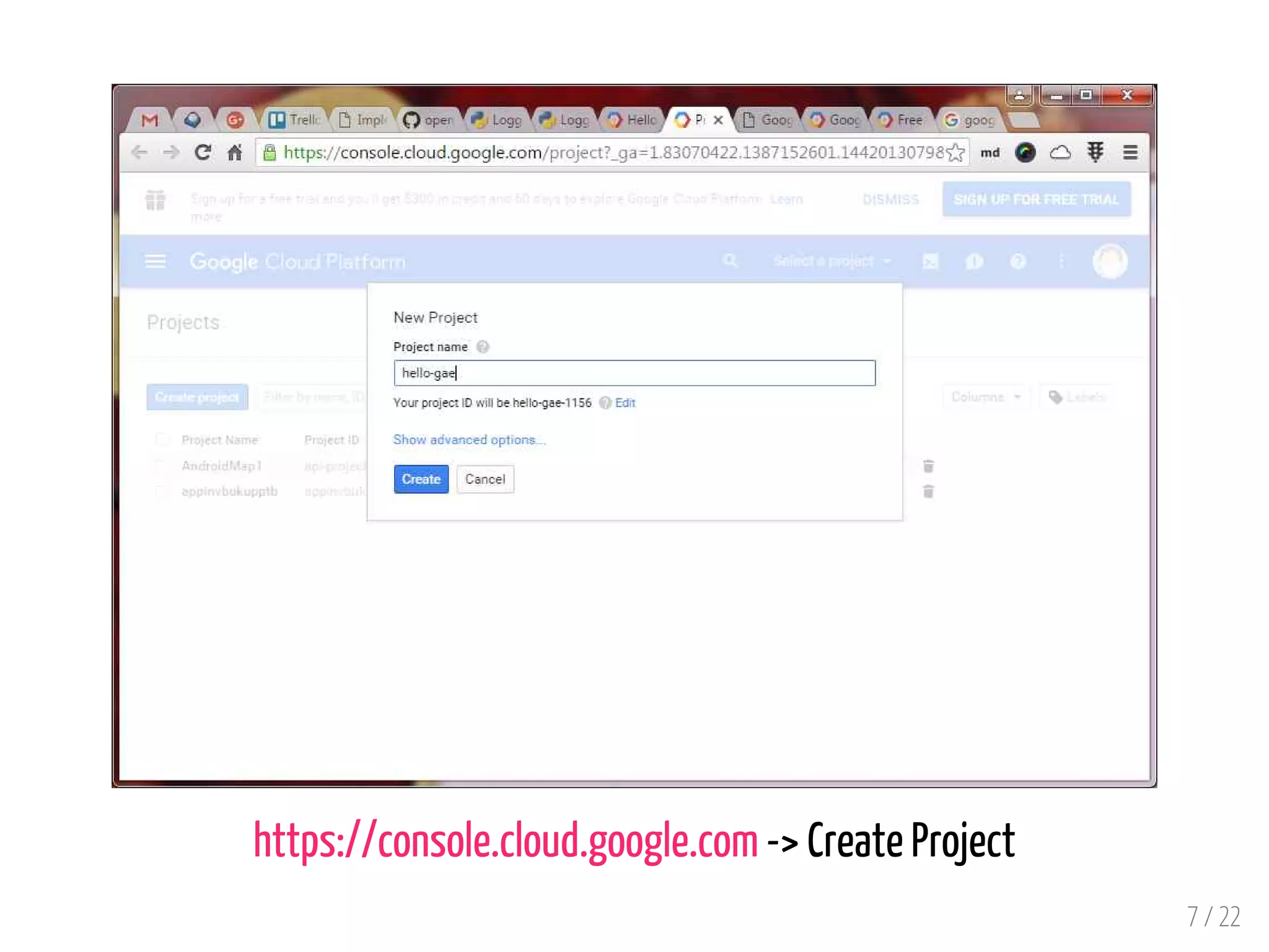The width and height of the screenshot is (1269, 952).
Task: Switch to the Trello tab
Action: coord(296,120)
